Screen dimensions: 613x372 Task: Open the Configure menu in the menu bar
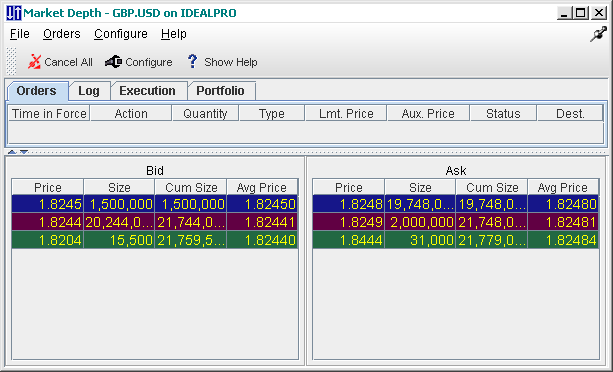121,34
